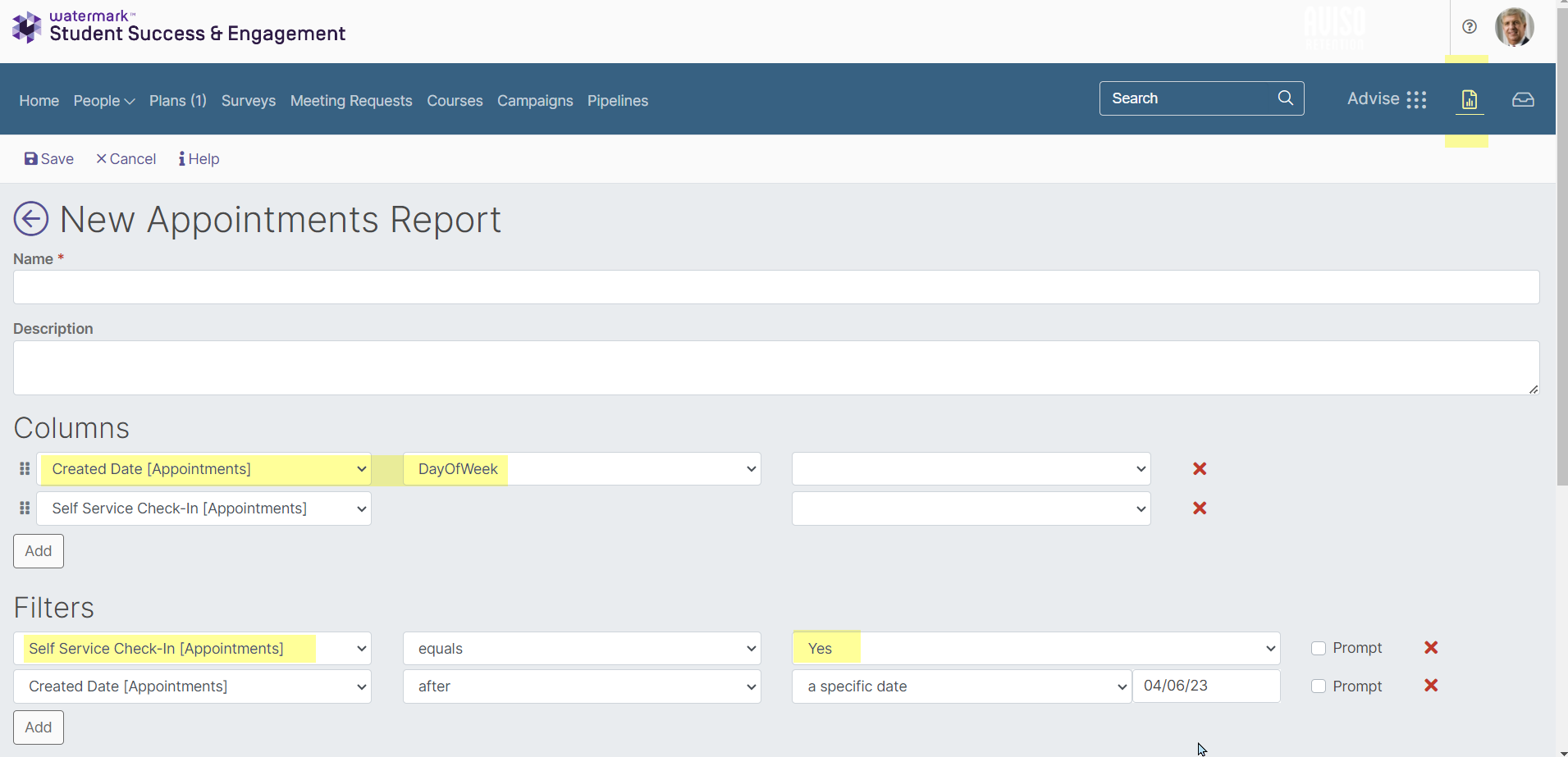Click the search magnifier icon
1568x757 pixels.
click(1286, 98)
